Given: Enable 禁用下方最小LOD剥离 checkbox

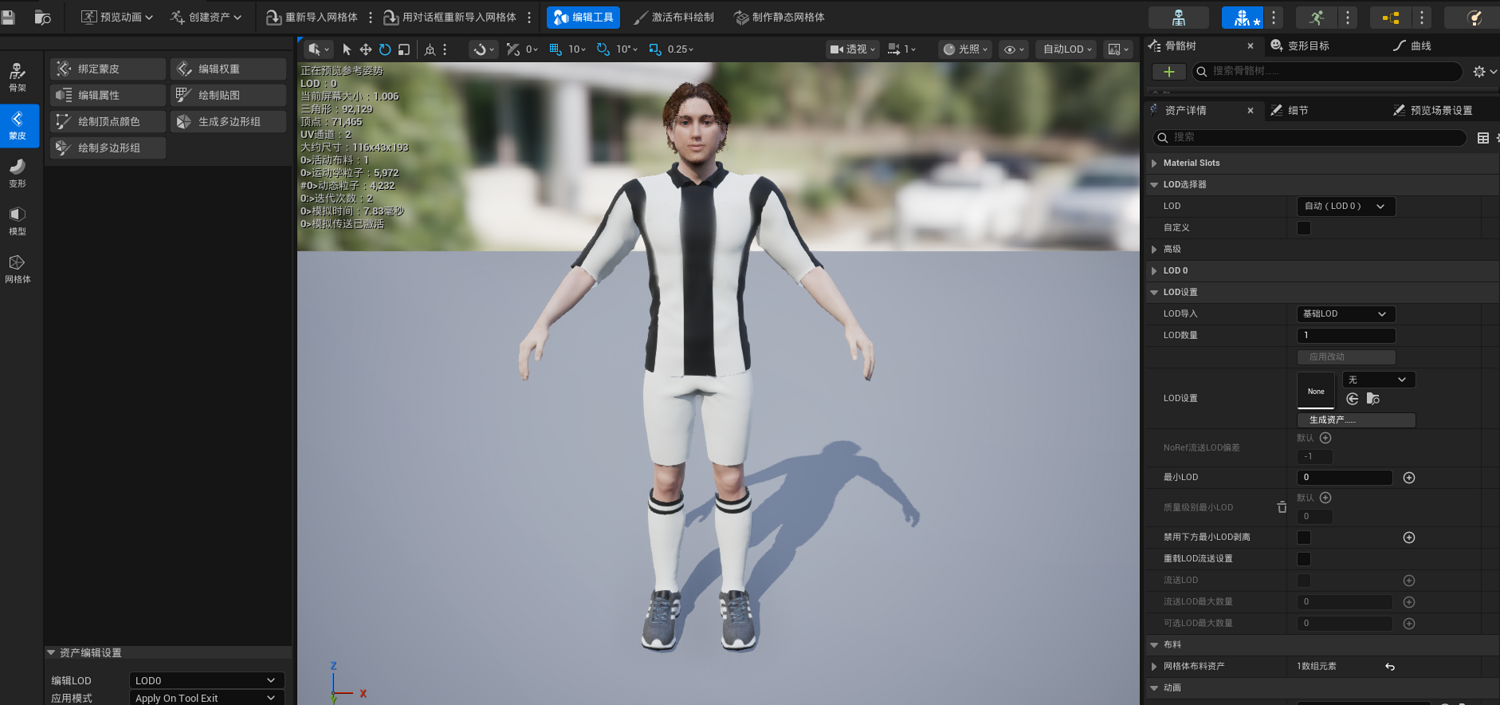Looking at the screenshot, I should (1304, 537).
